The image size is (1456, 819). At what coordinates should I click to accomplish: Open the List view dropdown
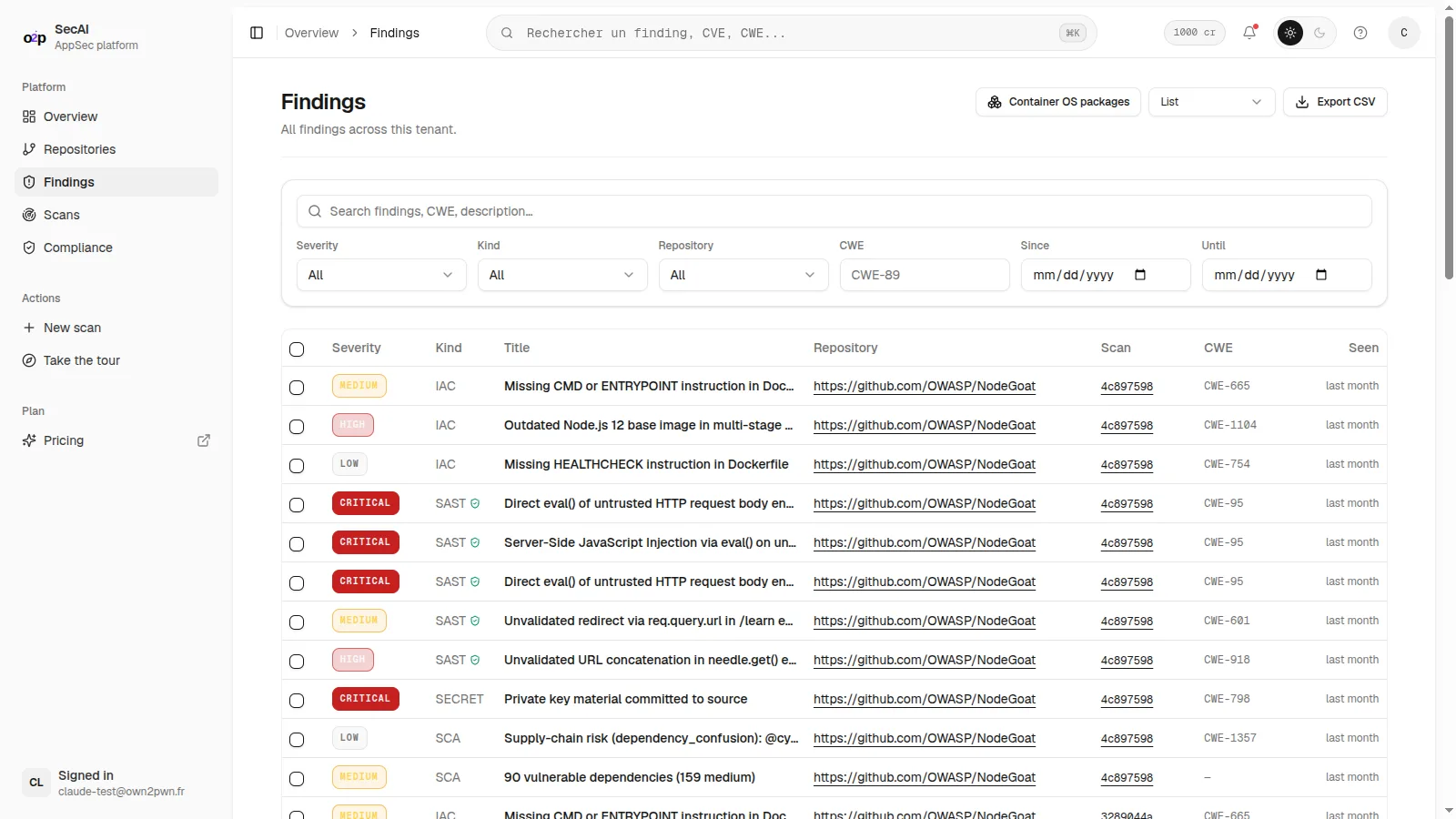coord(1211,102)
